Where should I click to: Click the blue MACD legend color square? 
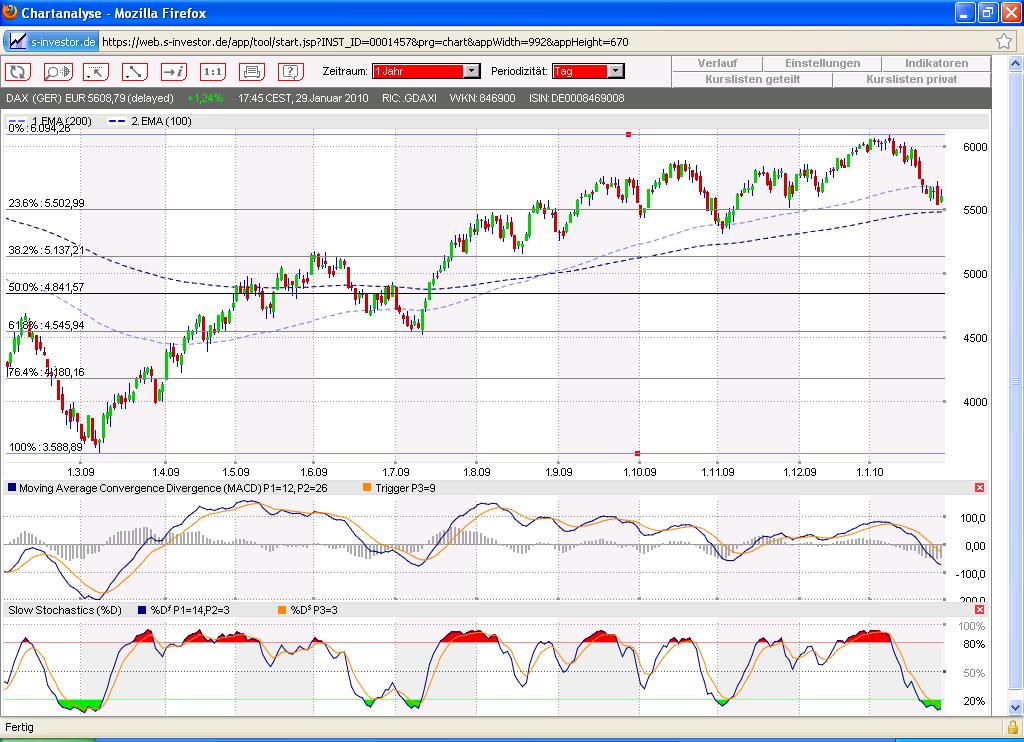click(12, 487)
